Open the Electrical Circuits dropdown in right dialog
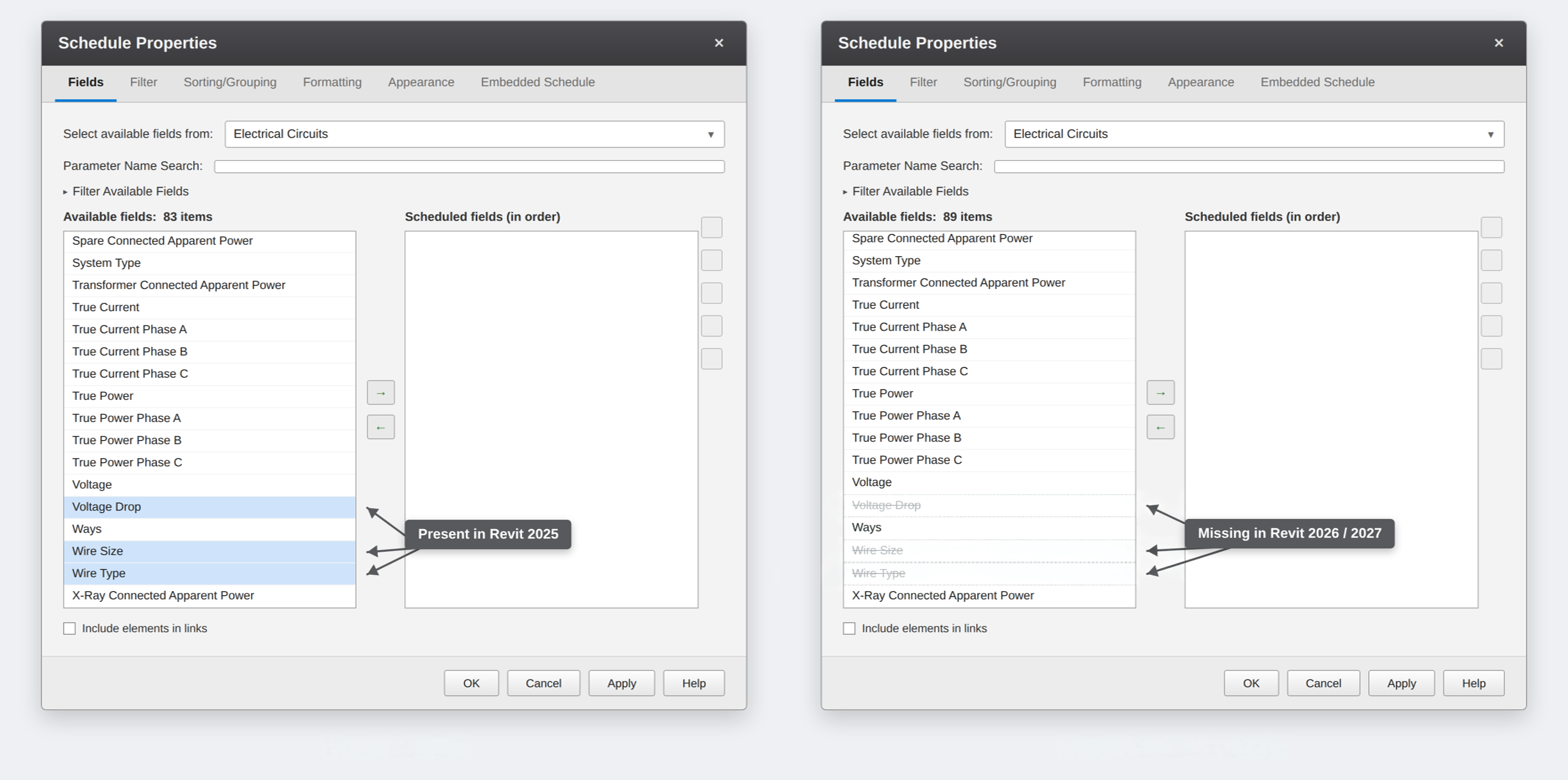The width and height of the screenshot is (1568, 780). click(x=1254, y=134)
